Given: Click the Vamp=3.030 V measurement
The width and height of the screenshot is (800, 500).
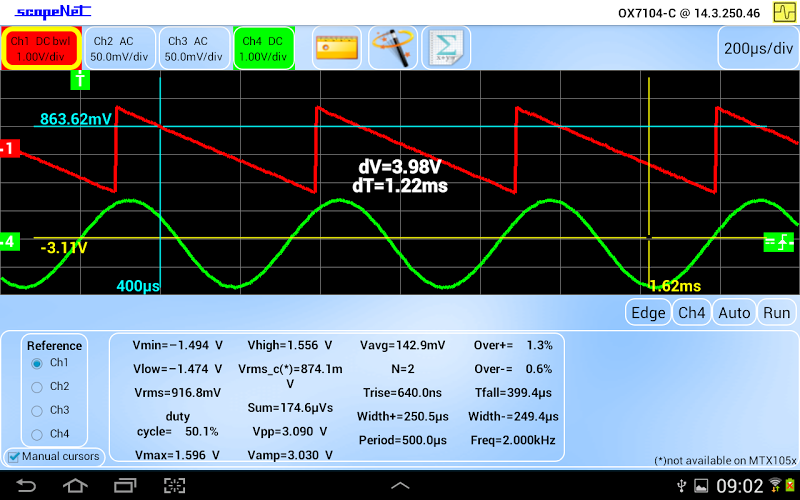Looking at the screenshot, I should pos(290,455).
